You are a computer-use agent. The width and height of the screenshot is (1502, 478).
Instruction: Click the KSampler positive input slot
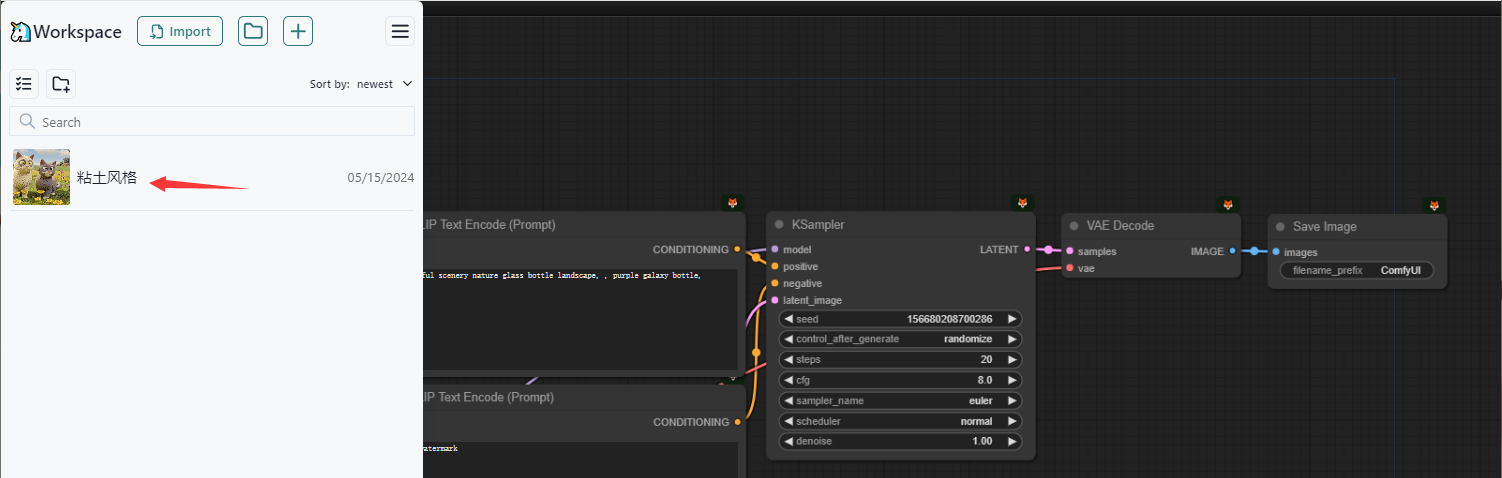pyautogui.click(x=775, y=266)
